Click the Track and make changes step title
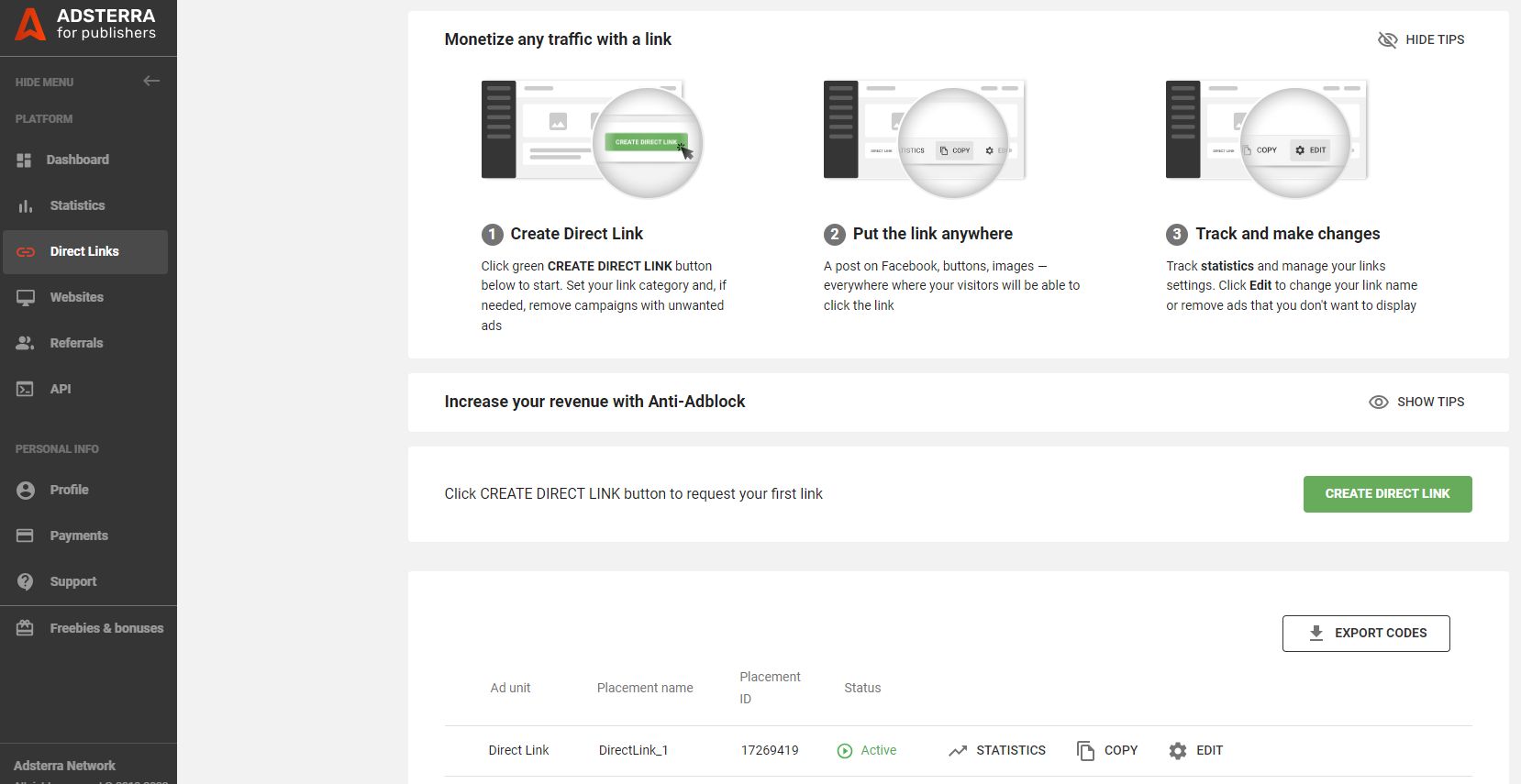1521x784 pixels. coord(1288,234)
